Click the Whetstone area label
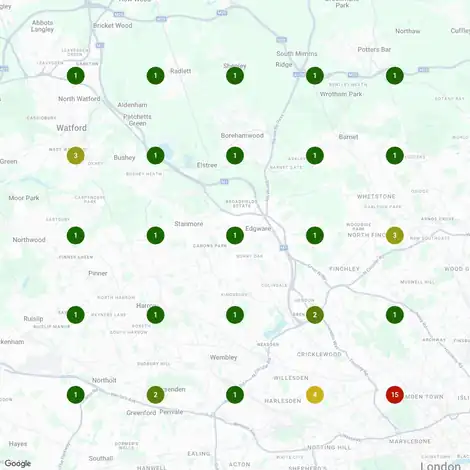The width and height of the screenshot is (470, 470). [x=376, y=196]
